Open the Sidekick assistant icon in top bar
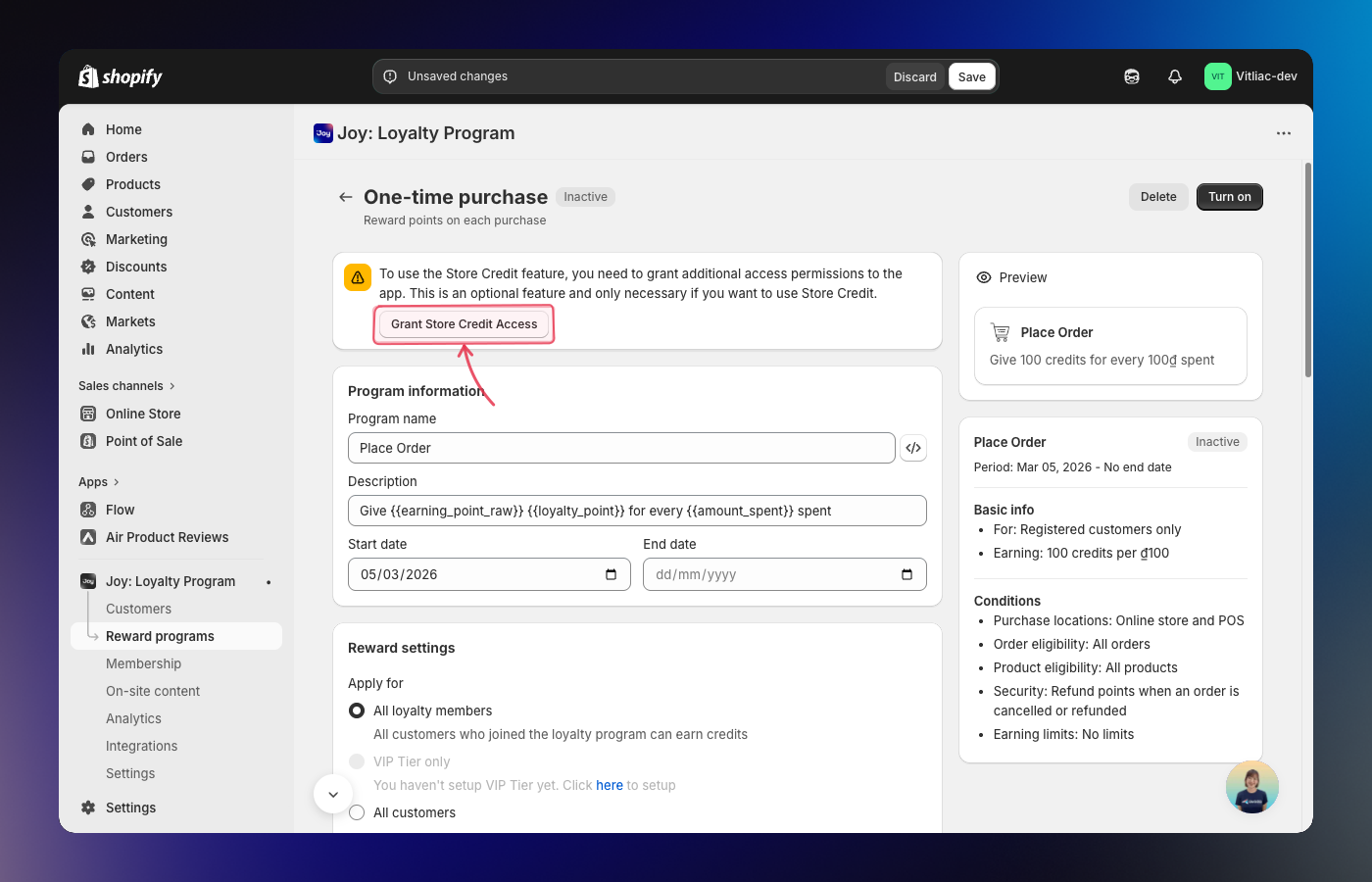1372x882 pixels. pos(1132,76)
